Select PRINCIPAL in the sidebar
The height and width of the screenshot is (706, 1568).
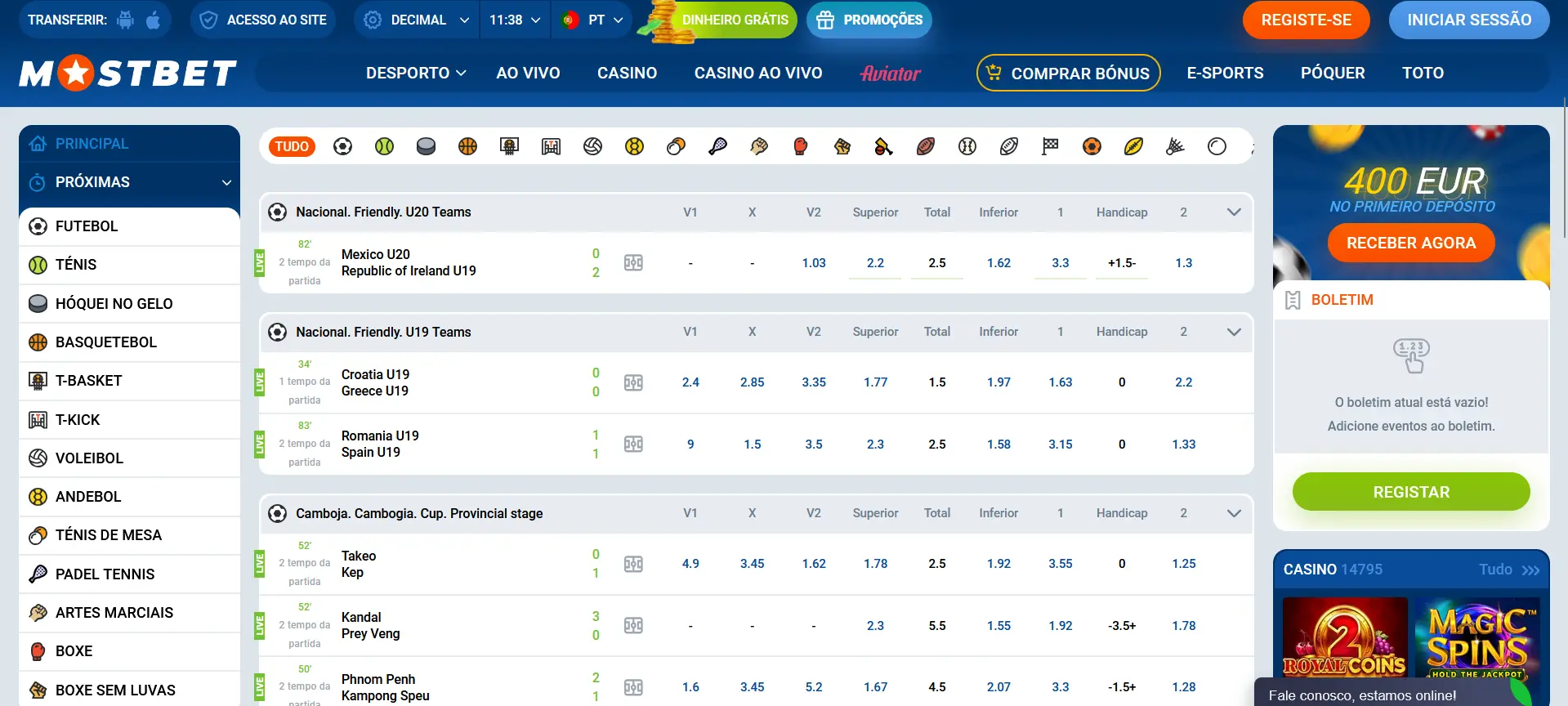pos(130,144)
